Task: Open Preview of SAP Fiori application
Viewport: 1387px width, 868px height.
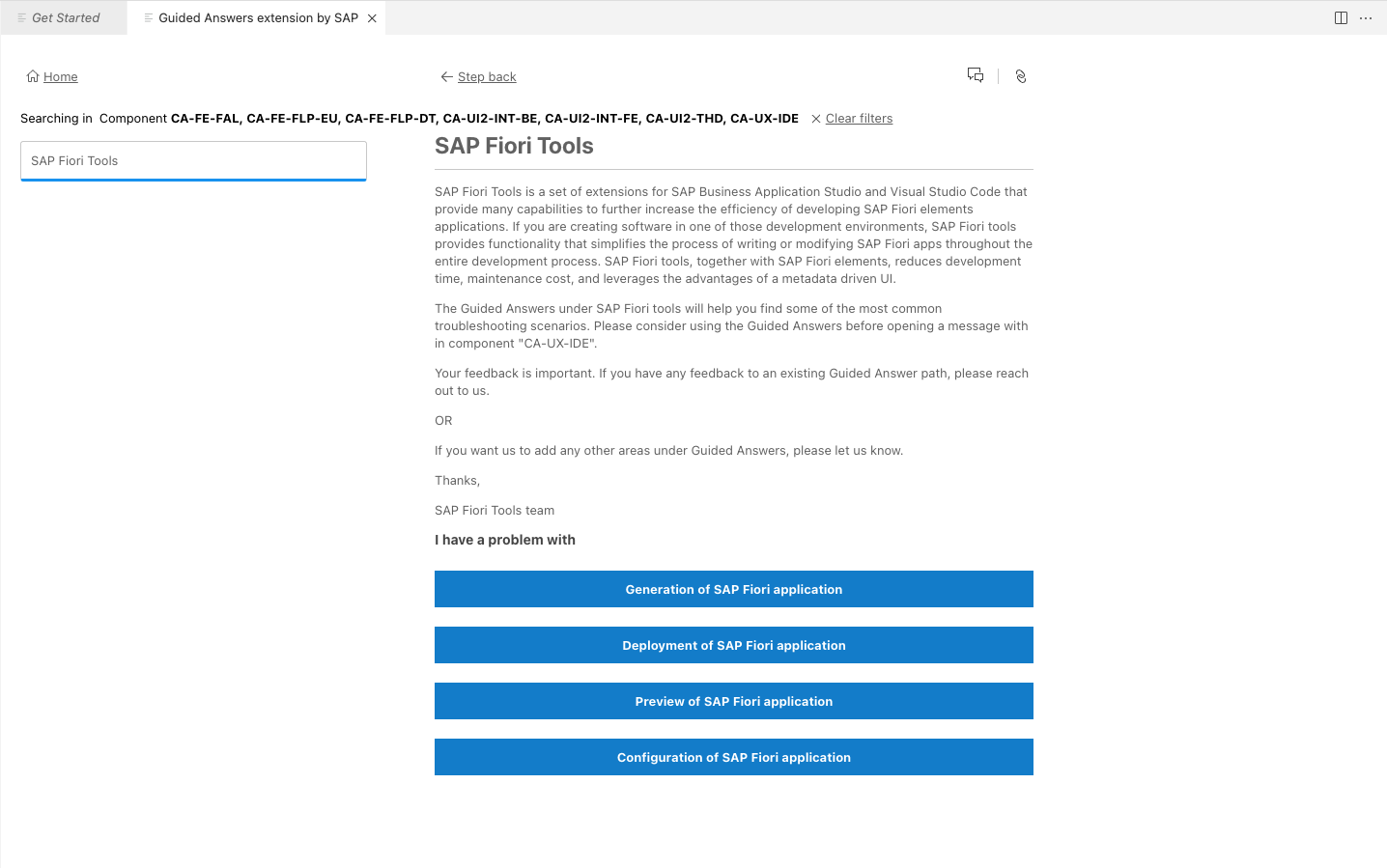Action: pyautogui.click(x=733, y=700)
